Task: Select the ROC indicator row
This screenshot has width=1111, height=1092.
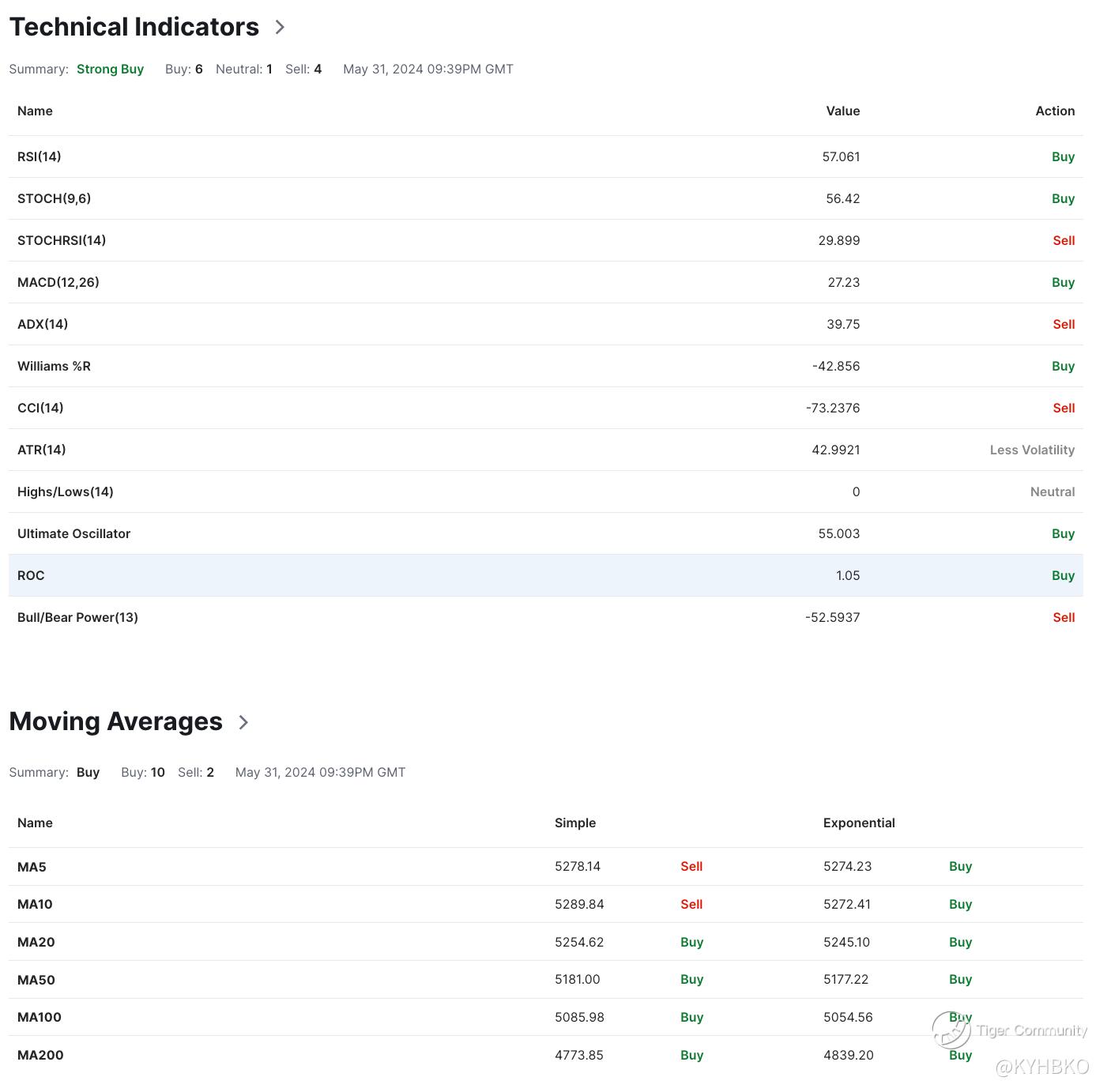Action: coord(545,575)
